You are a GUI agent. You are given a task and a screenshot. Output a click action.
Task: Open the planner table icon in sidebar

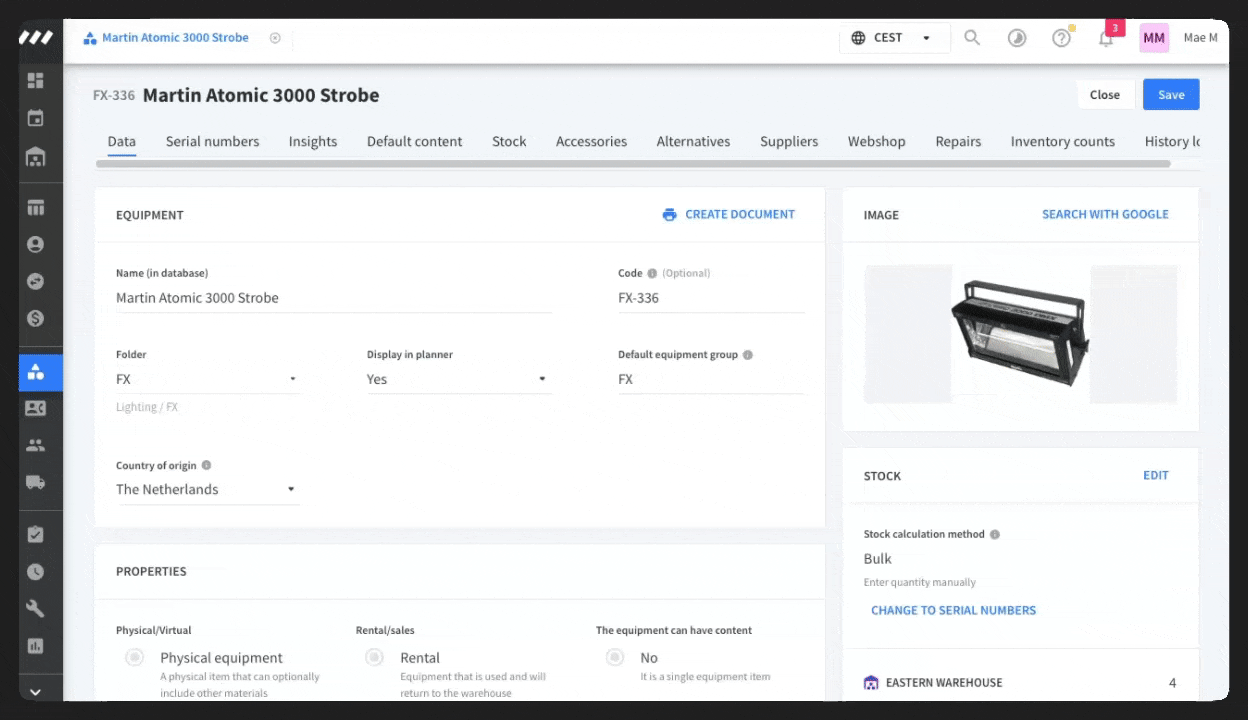[36, 208]
